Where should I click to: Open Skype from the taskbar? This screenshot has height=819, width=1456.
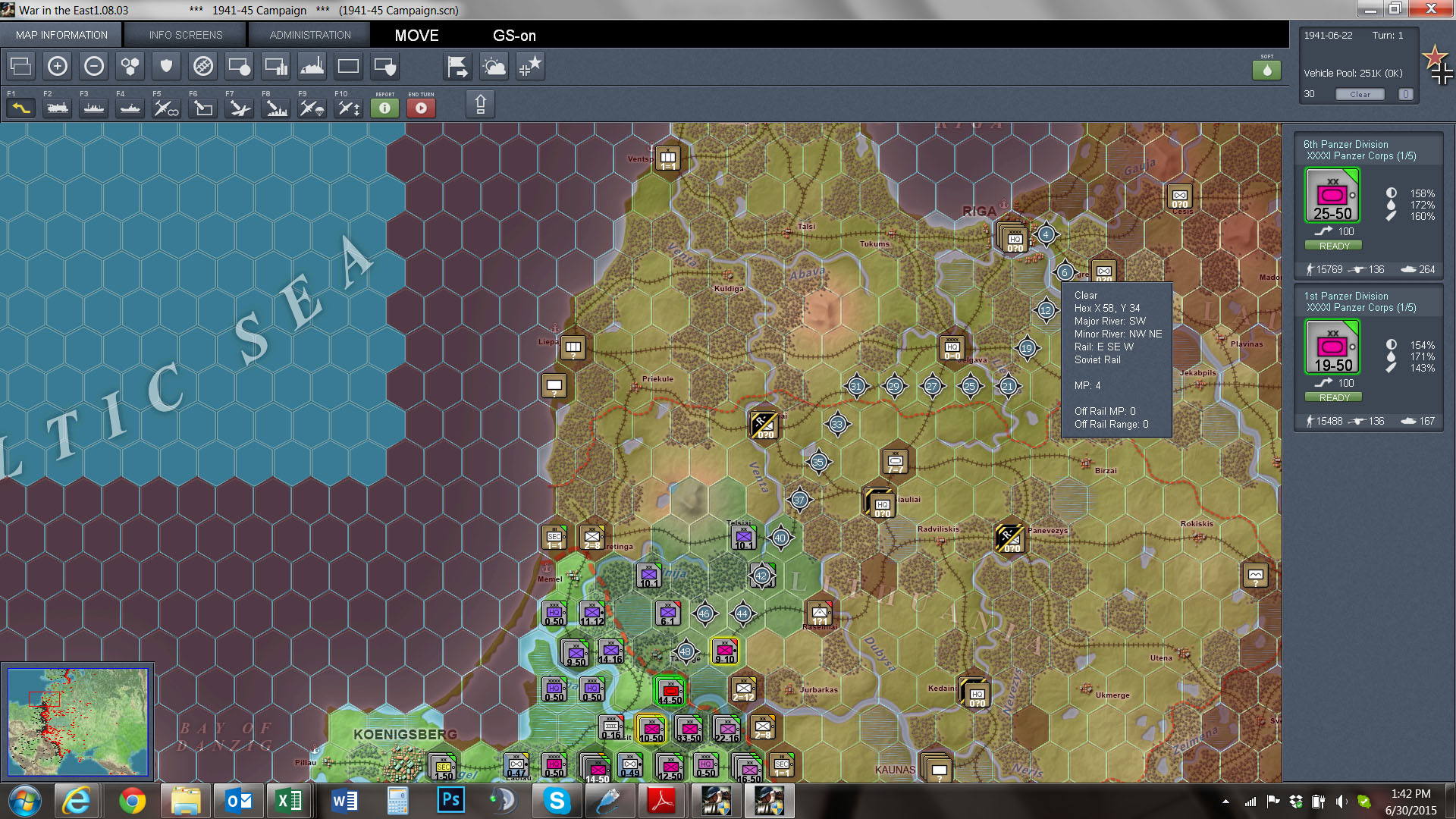[557, 801]
